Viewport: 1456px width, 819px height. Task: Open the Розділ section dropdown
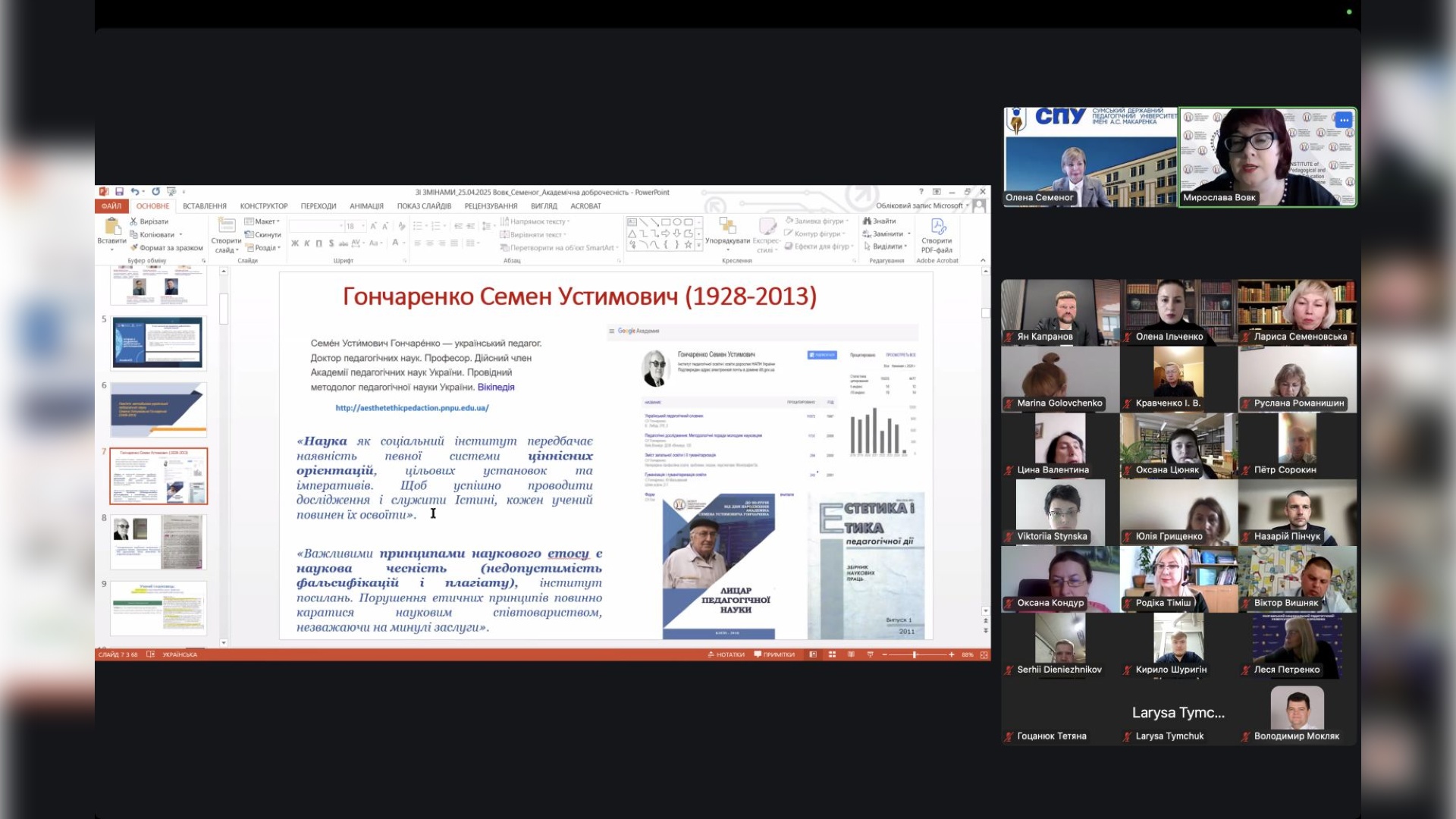coord(262,247)
